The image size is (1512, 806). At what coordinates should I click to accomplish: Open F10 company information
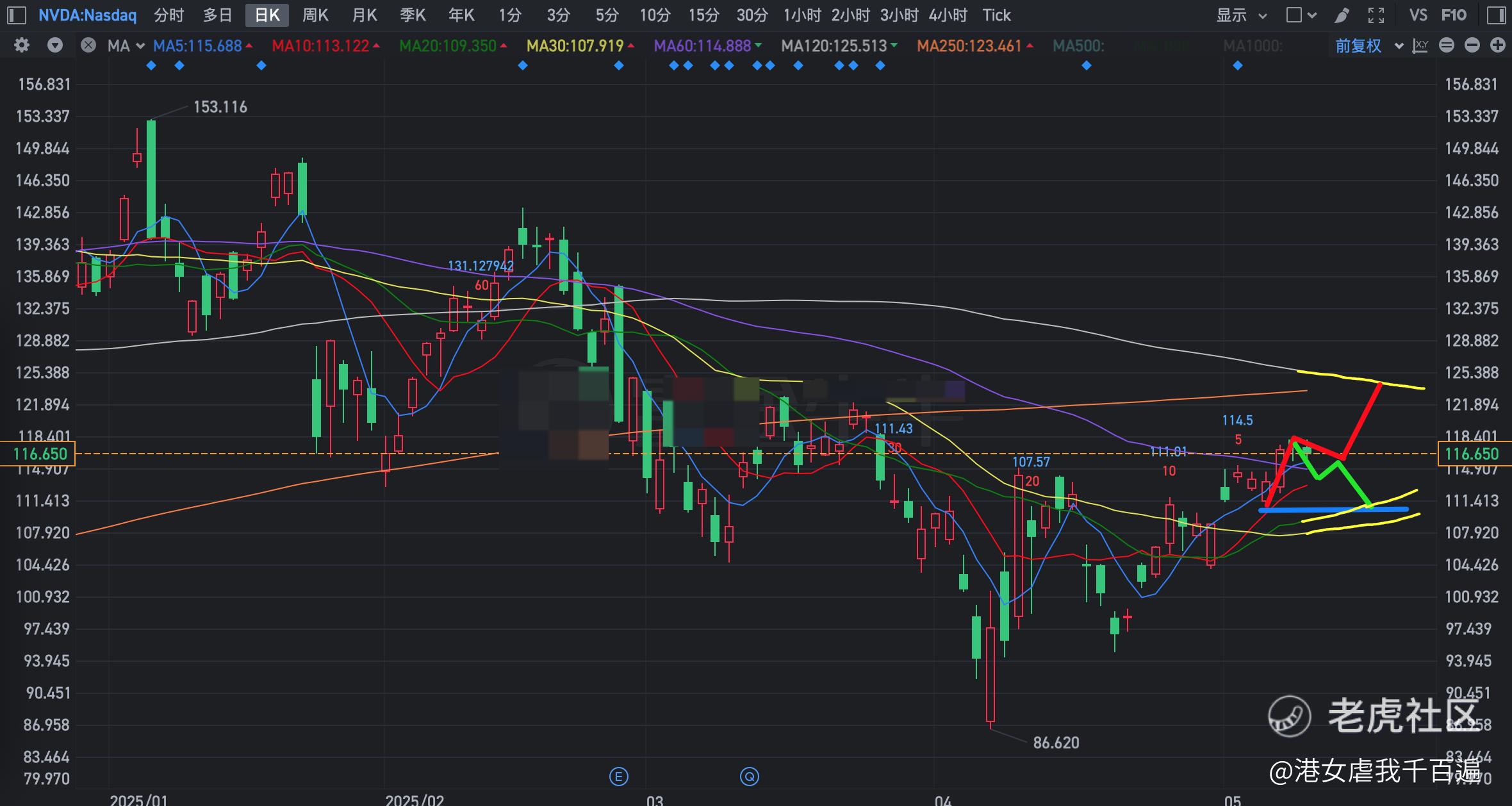pyautogui.click(x=1454, y=15)
